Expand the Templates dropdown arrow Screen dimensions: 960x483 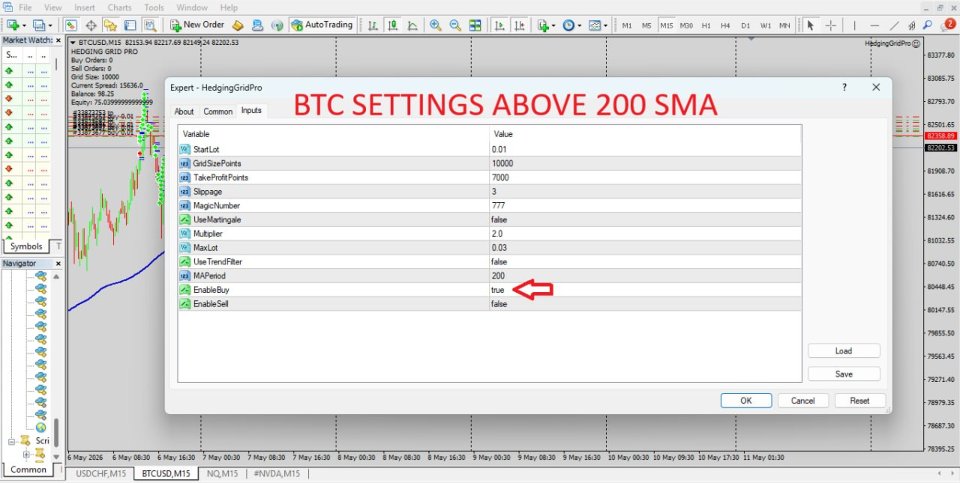(x=606, y=26)
